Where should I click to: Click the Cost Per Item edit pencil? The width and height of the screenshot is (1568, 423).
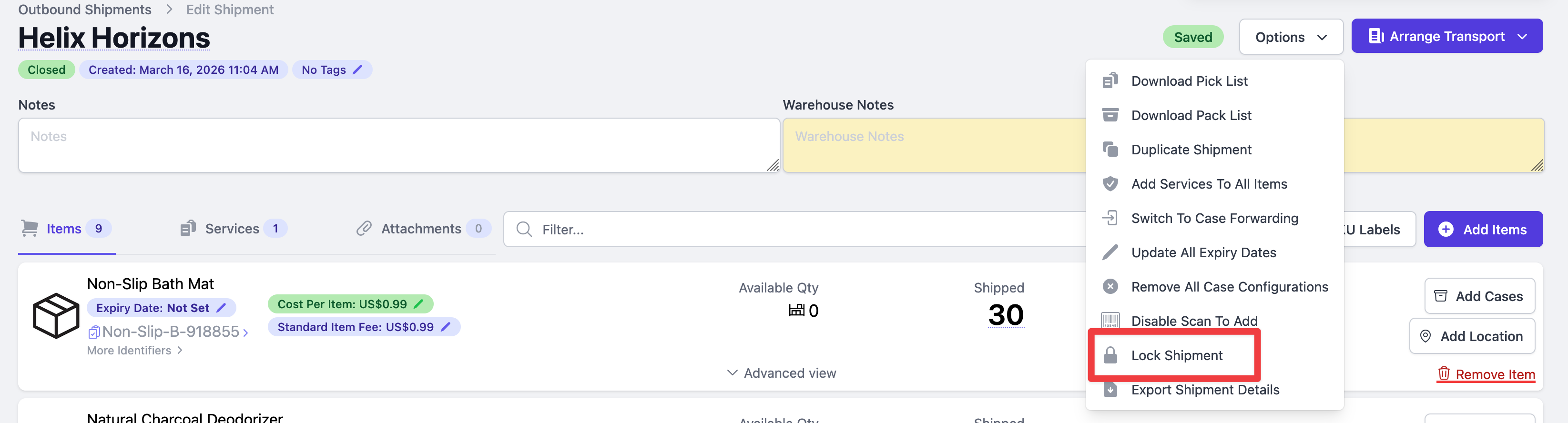(419, 304)
